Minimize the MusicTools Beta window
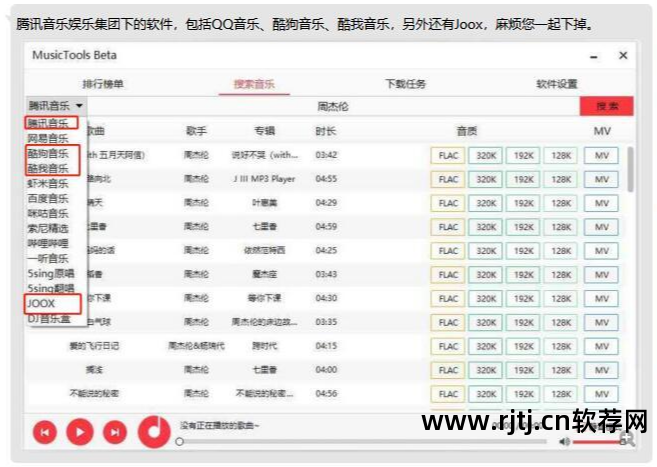The width and height of the screenshot is (657, 467). (x=594, y=57)
